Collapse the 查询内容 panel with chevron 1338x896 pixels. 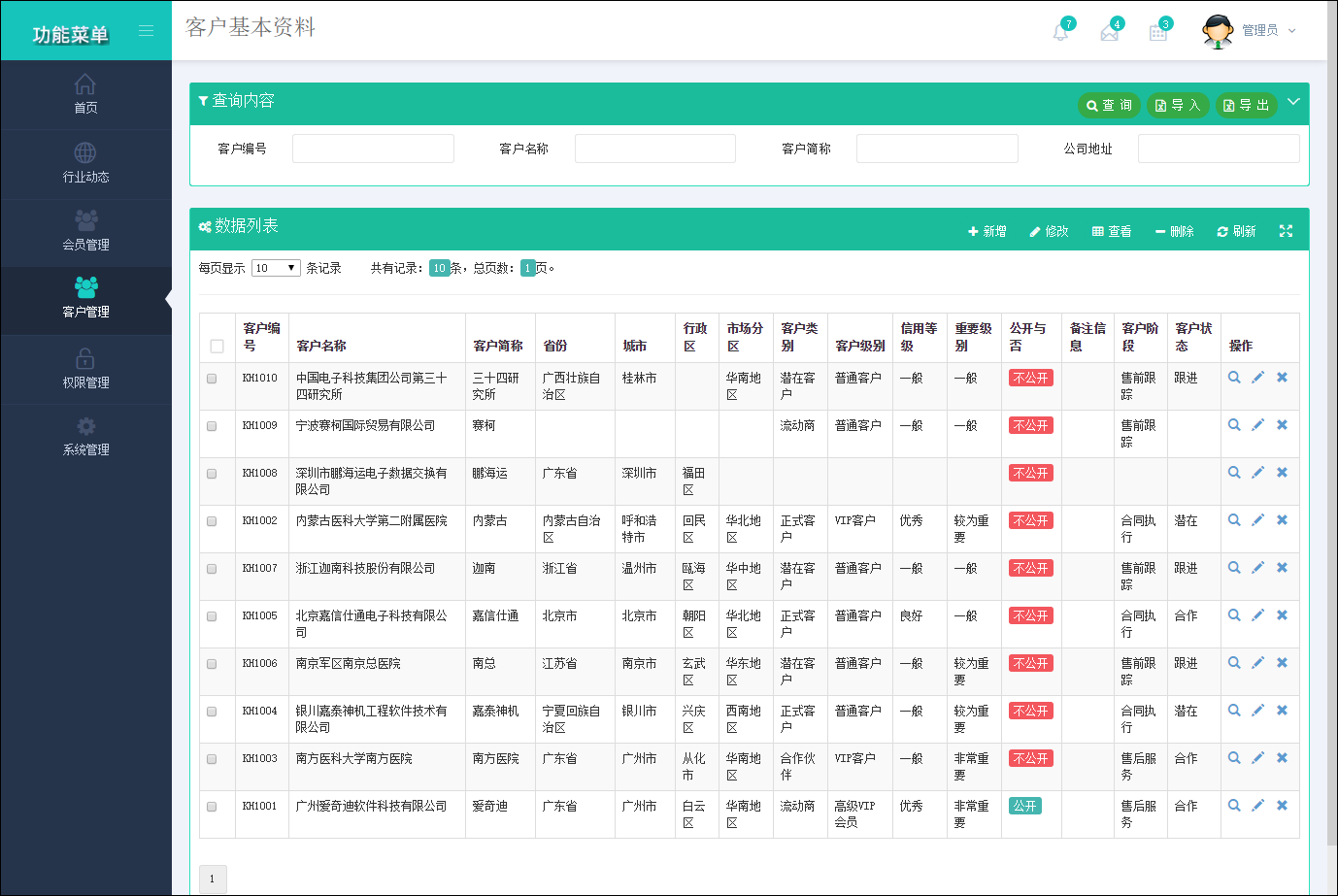1293,102
